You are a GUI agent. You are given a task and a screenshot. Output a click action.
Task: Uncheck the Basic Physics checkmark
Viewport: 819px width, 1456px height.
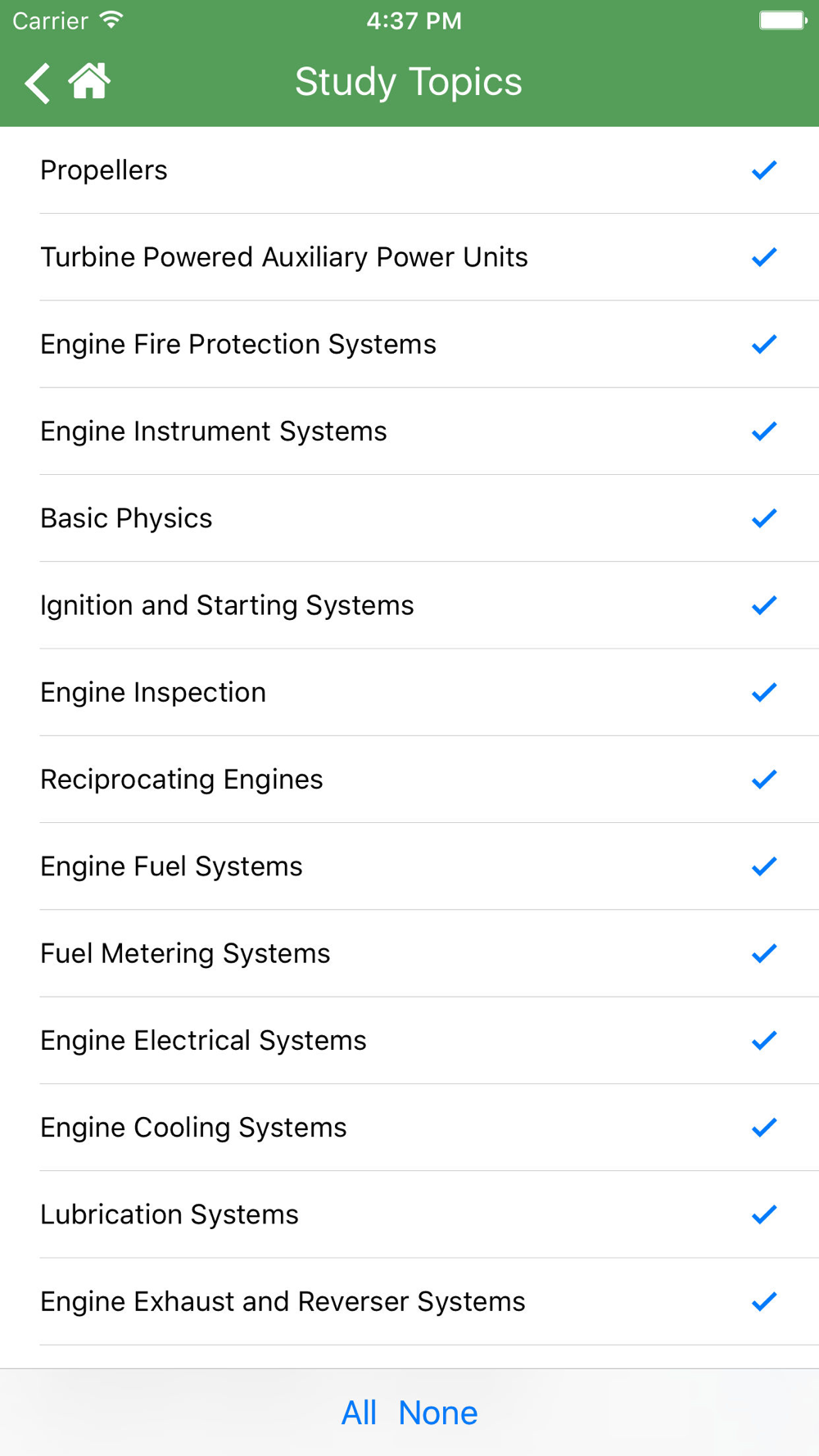[764, 518]
